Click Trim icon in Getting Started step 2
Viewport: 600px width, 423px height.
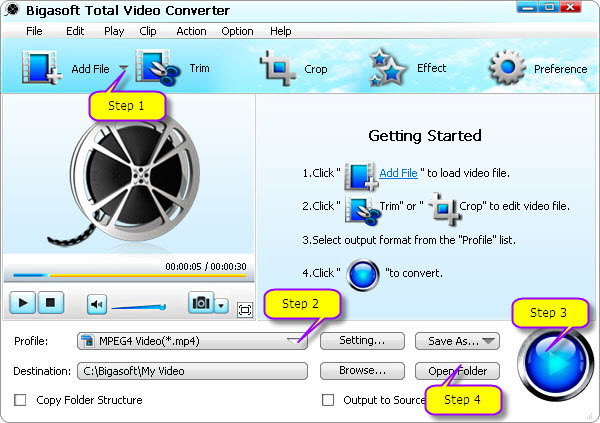[362, 209]
